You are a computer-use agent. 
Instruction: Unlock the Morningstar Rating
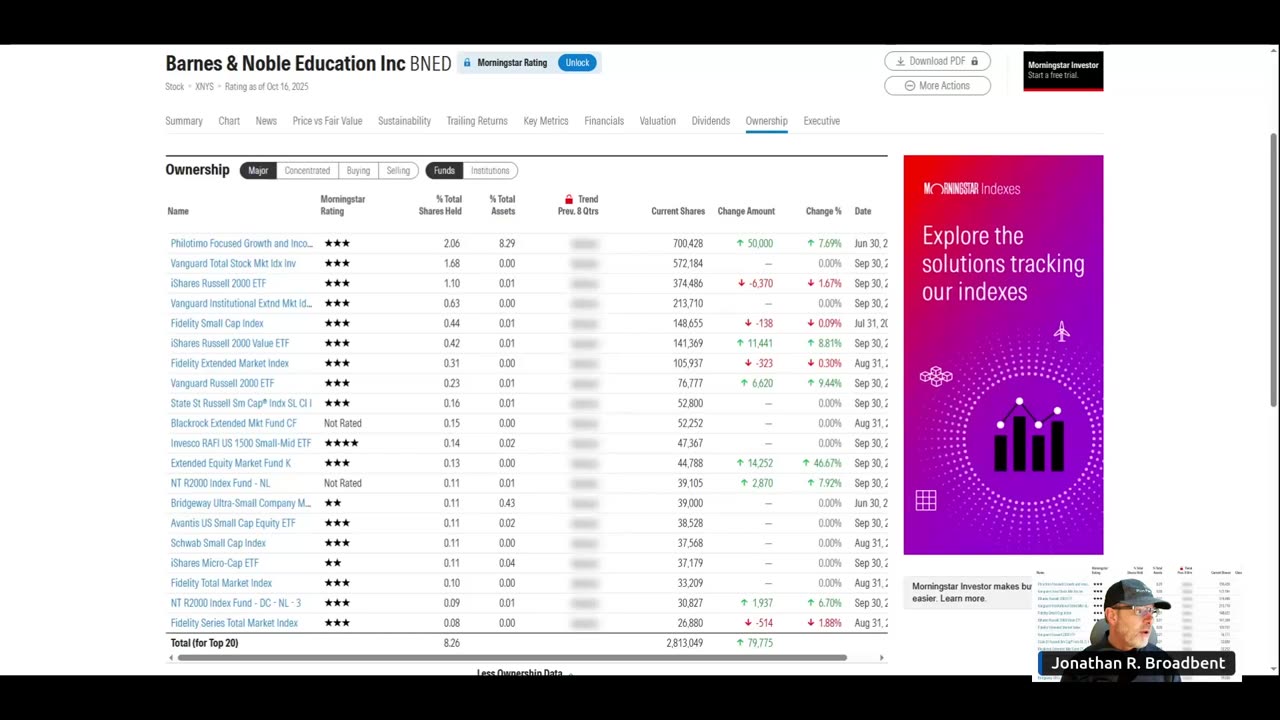pyautogui.click(x=577, y=62)
